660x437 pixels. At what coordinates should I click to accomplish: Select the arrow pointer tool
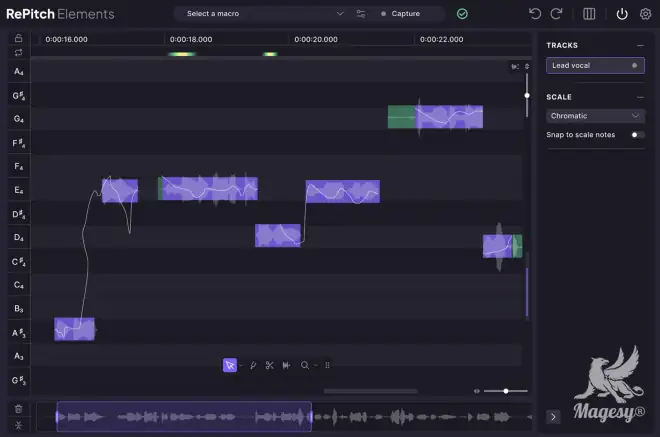(x=230, y=365)
